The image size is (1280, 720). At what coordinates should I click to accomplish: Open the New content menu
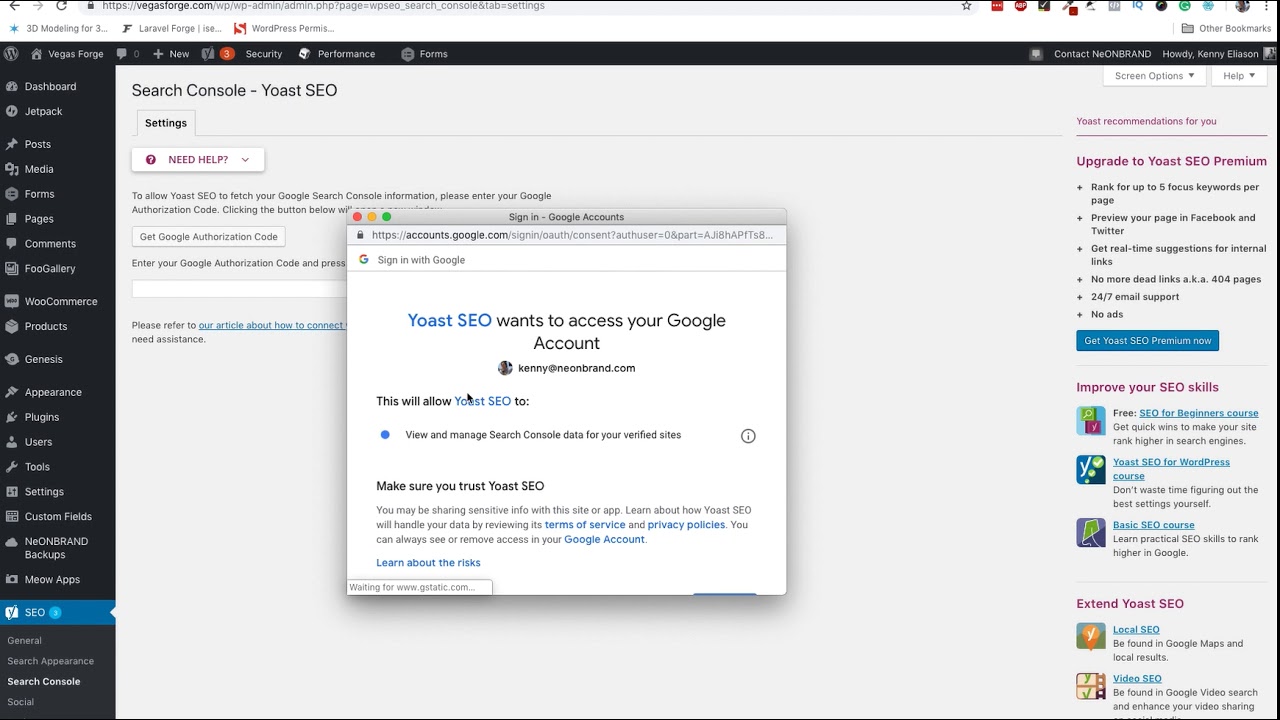171,54
